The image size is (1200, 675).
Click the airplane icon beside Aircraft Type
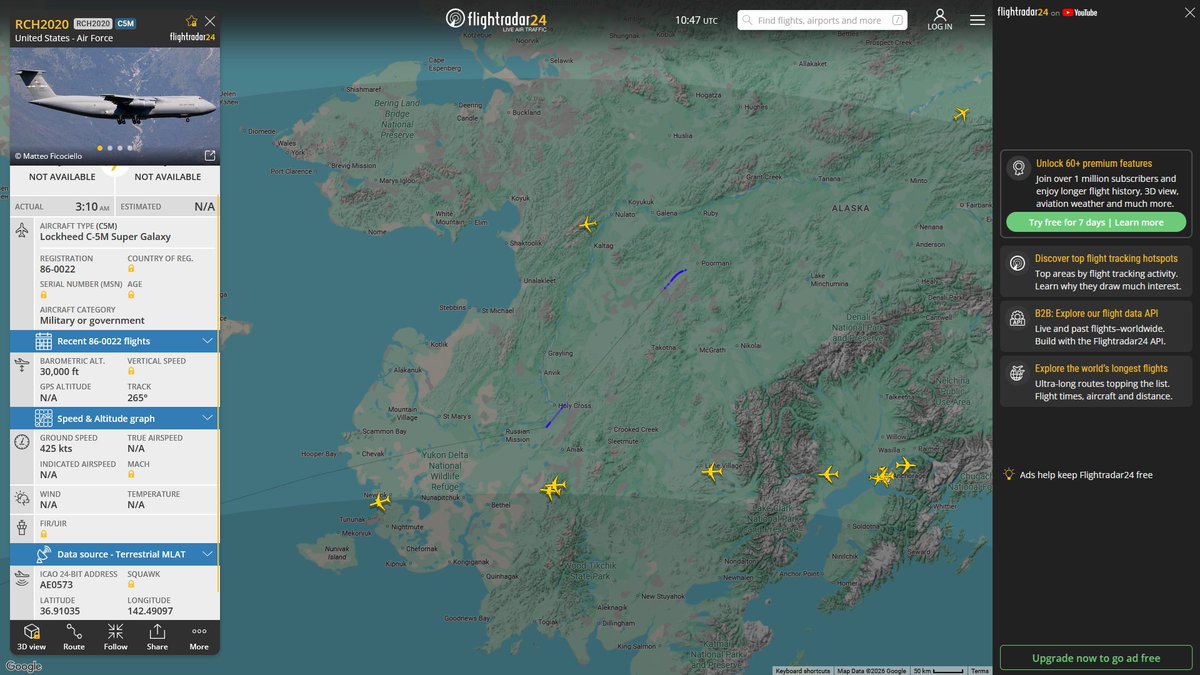tap(23, 231)
